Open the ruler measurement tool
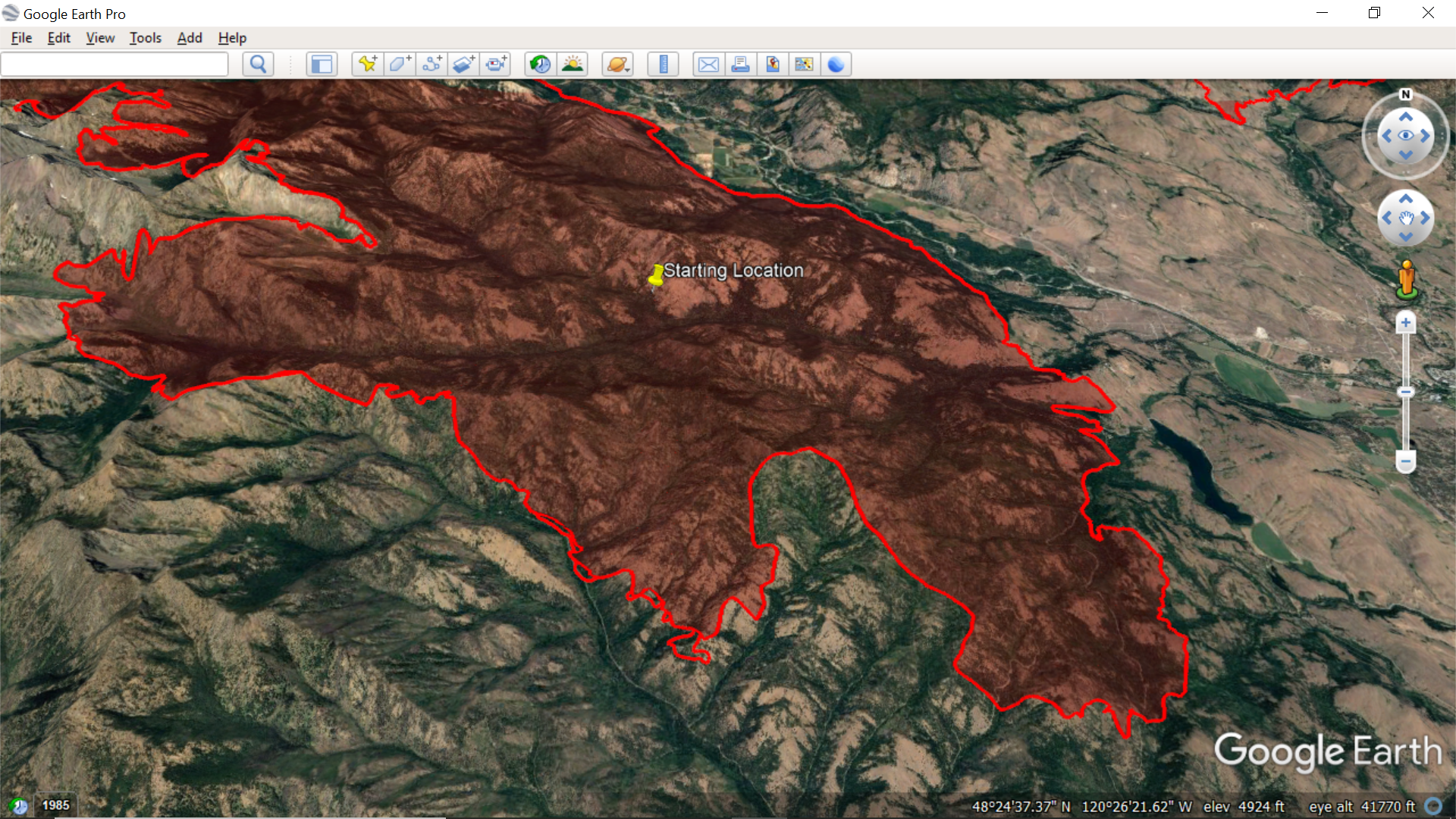Viewport: 1456px width, 819px height. click(x=664, y=64)
